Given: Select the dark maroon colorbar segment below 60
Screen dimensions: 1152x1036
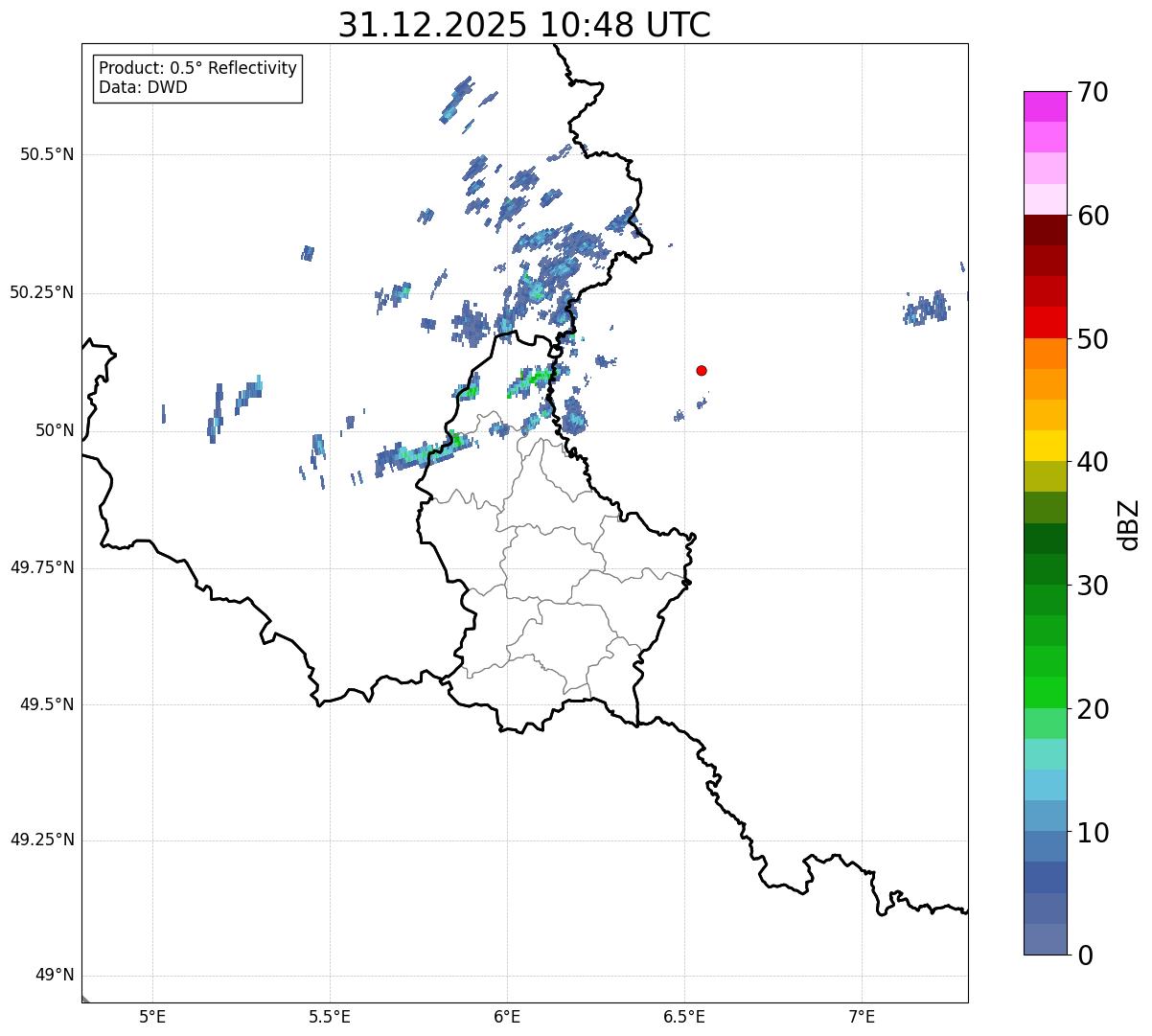Looking at the screenshot, I should (x=1045, y=230).
